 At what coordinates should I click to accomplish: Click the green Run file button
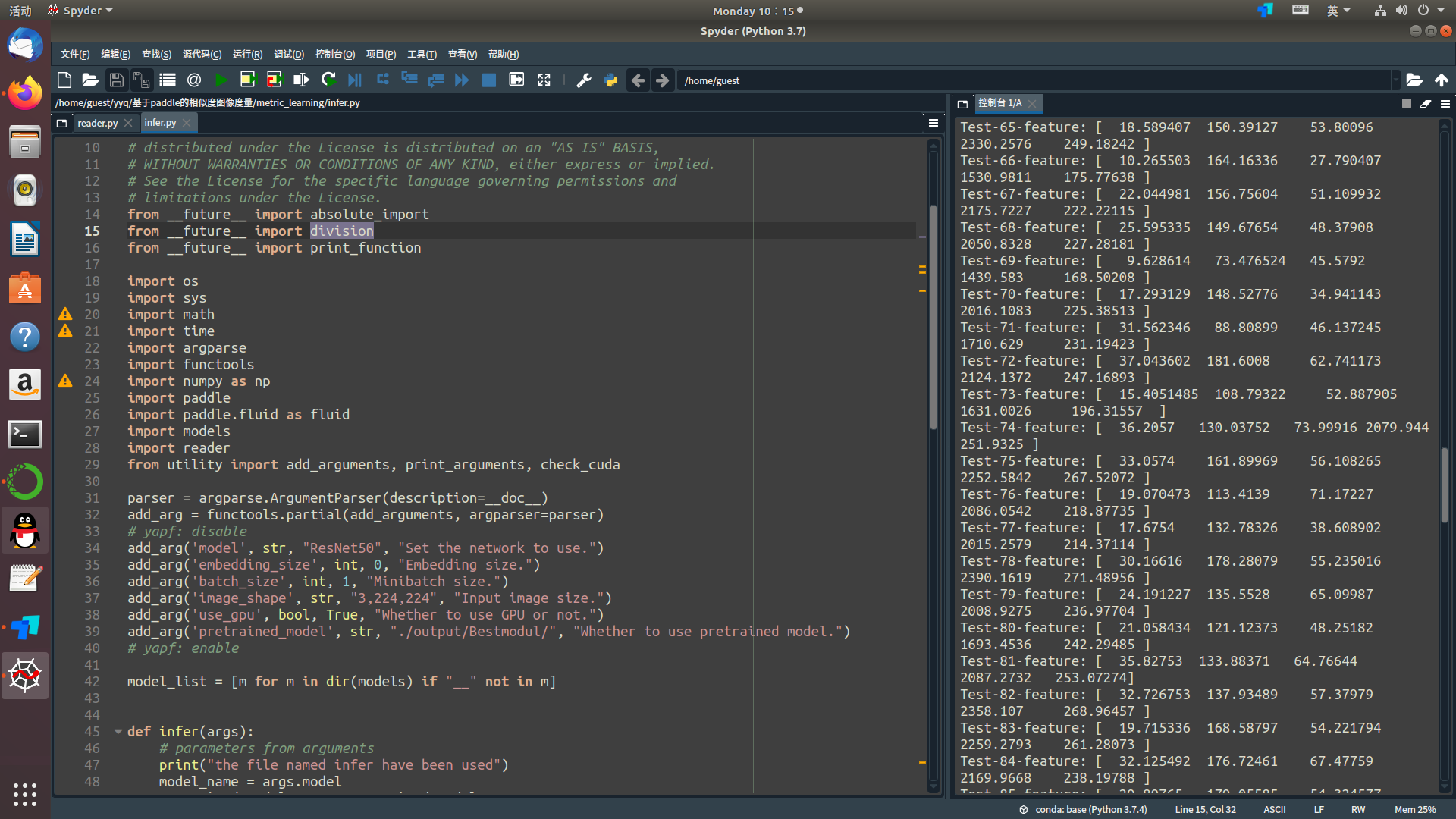tap(221, 80)
